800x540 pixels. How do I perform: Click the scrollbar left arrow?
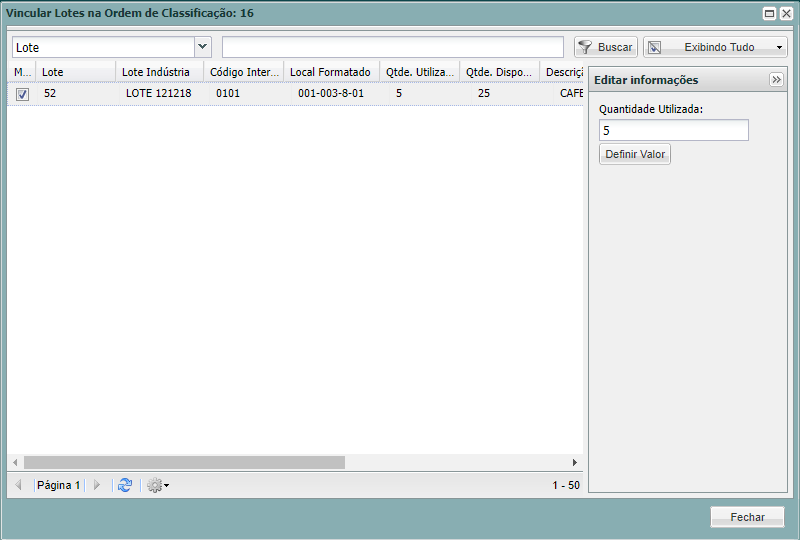coord(15,462)
